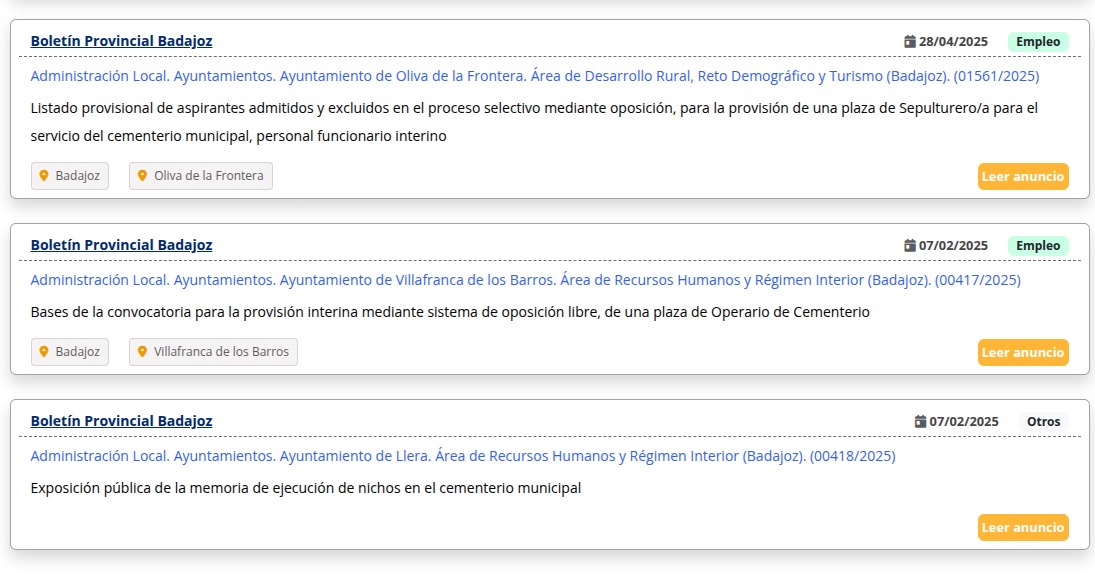Click the pin icon on Oliva de la Frontera tag
This screenshot has width=1095, height=575.
coord(142,176)
